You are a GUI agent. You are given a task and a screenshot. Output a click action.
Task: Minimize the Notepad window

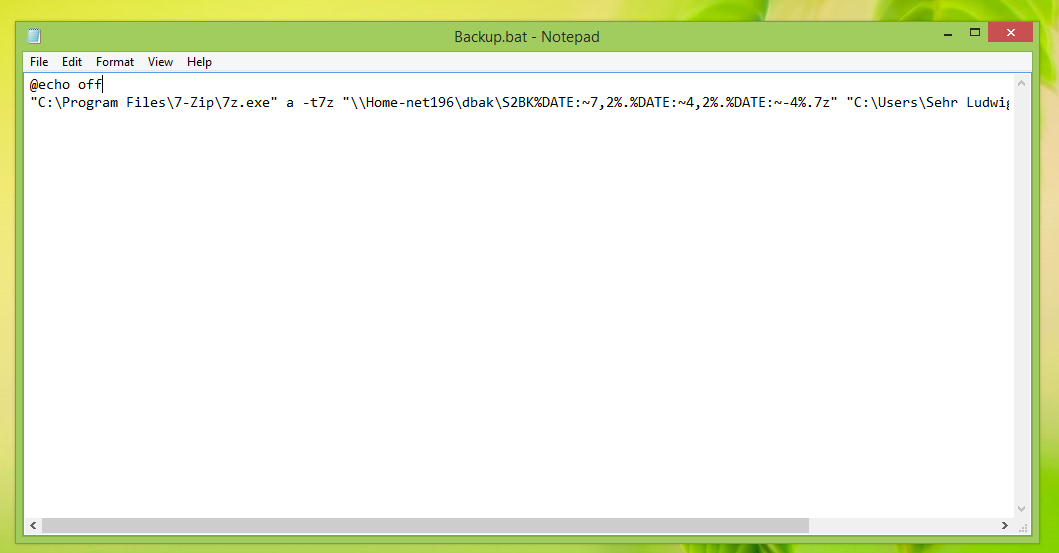tap(946, 34)
